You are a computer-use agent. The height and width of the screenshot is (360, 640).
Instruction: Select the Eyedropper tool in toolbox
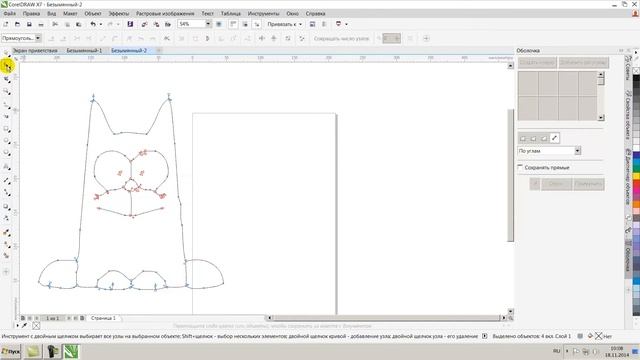[7, 233]
